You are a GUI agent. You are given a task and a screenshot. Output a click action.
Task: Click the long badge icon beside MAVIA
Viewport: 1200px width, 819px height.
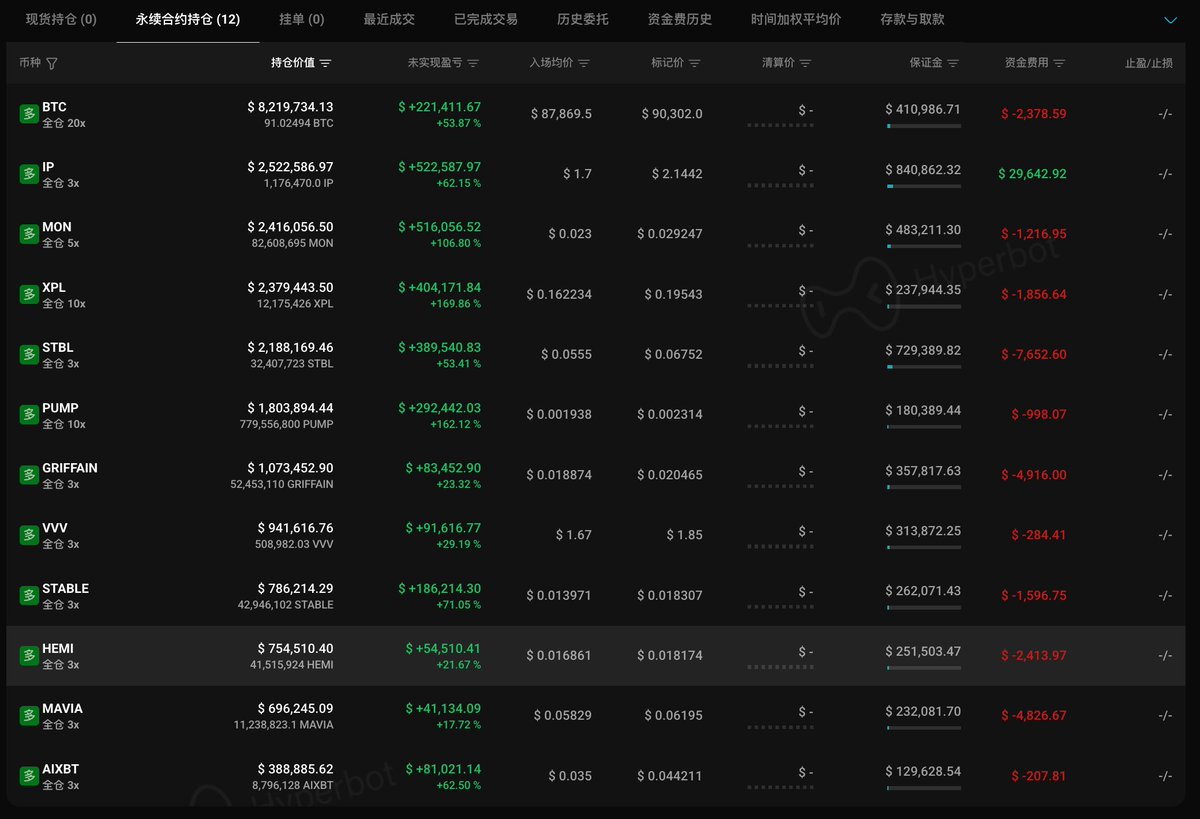point(29,716)
